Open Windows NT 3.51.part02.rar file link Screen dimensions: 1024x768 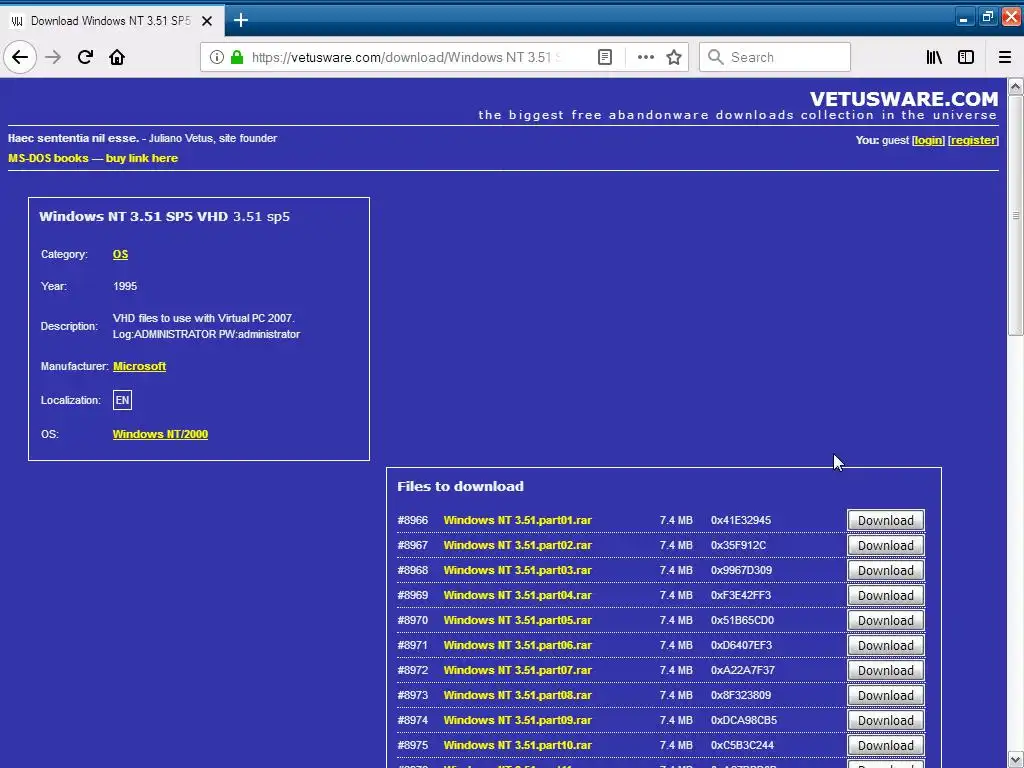pyautogui.click(x=517, y=545)
